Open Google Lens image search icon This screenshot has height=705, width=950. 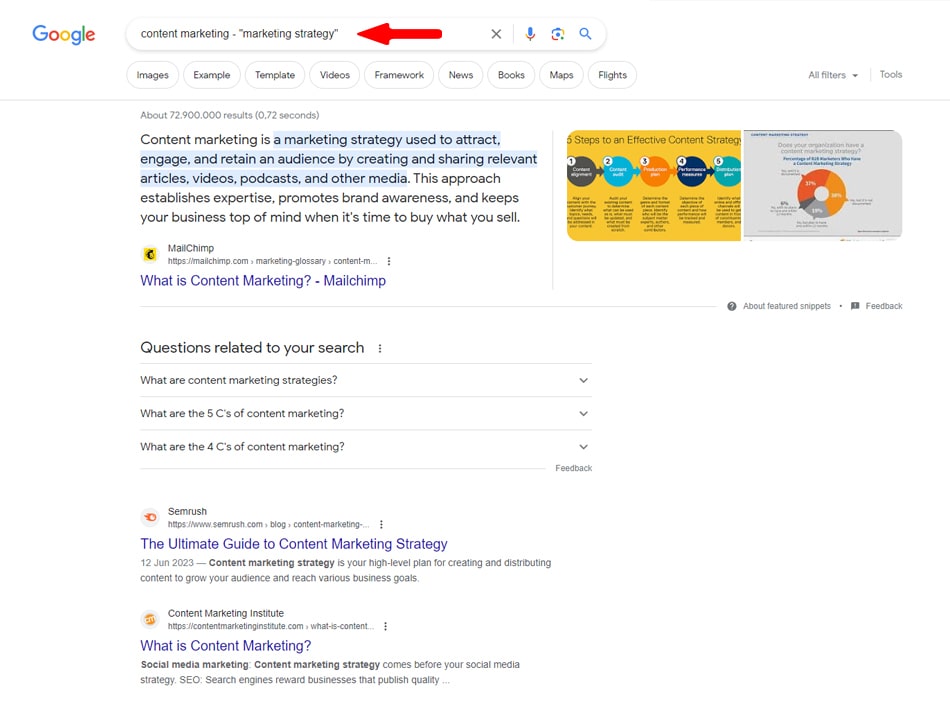point(557,34)
